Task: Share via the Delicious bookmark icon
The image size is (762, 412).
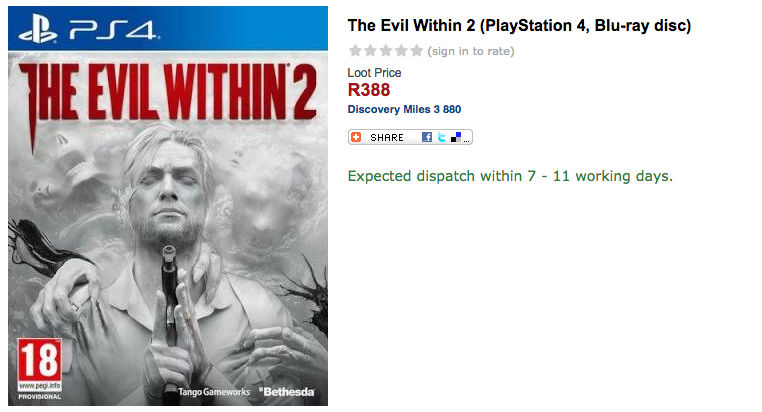Action: point(455,137)
